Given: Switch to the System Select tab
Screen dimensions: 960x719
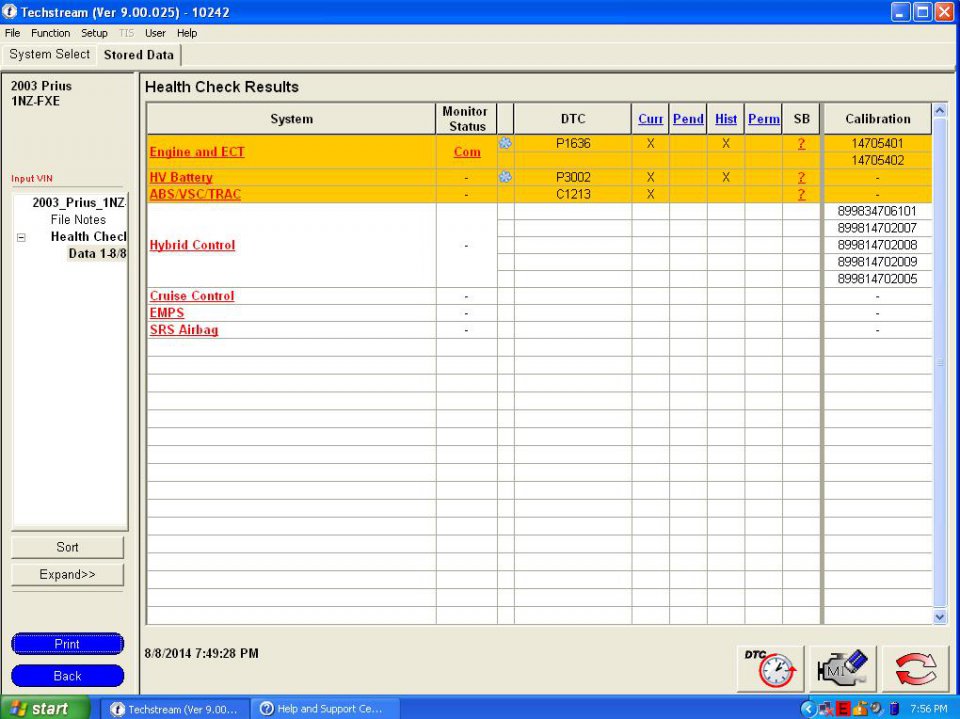Looking at the screenshot, I should click(x=50, y=55).
